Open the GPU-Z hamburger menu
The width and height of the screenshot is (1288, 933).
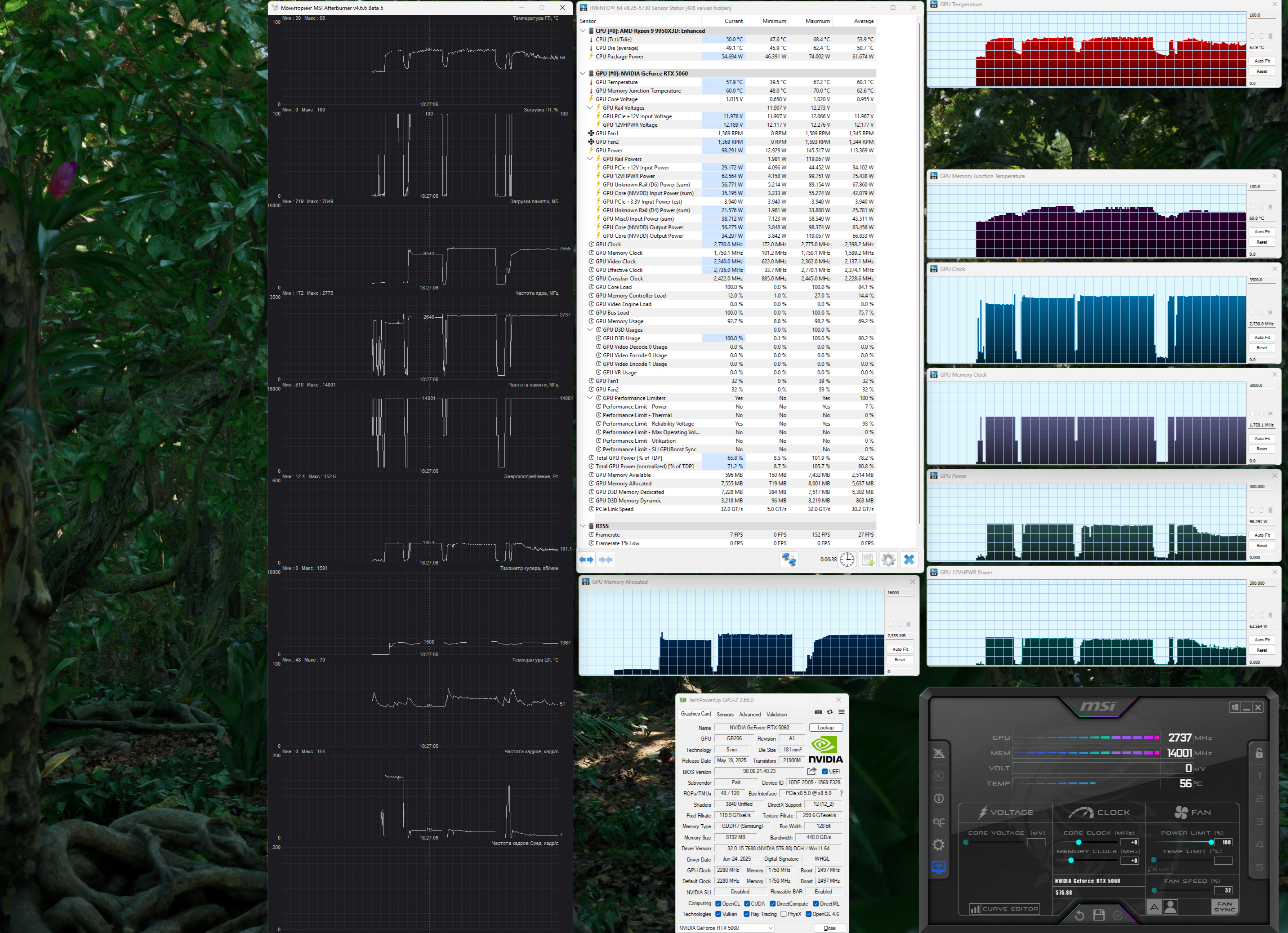click(841, 712)
